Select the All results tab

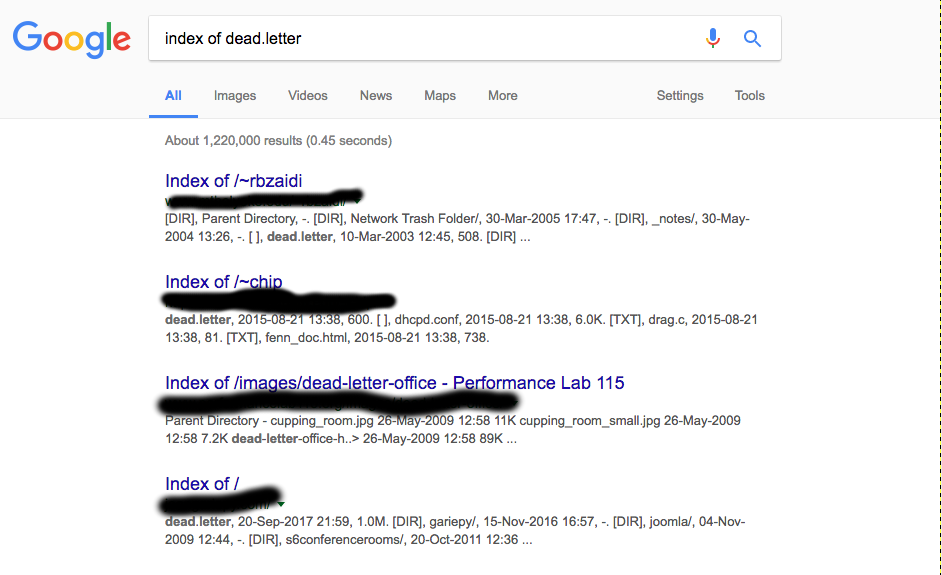coord(173,96)
